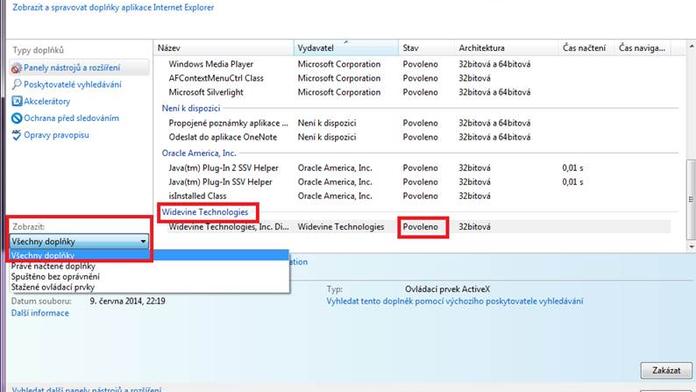Select the Windows Media Player add-on

click(x=211, y=64)
